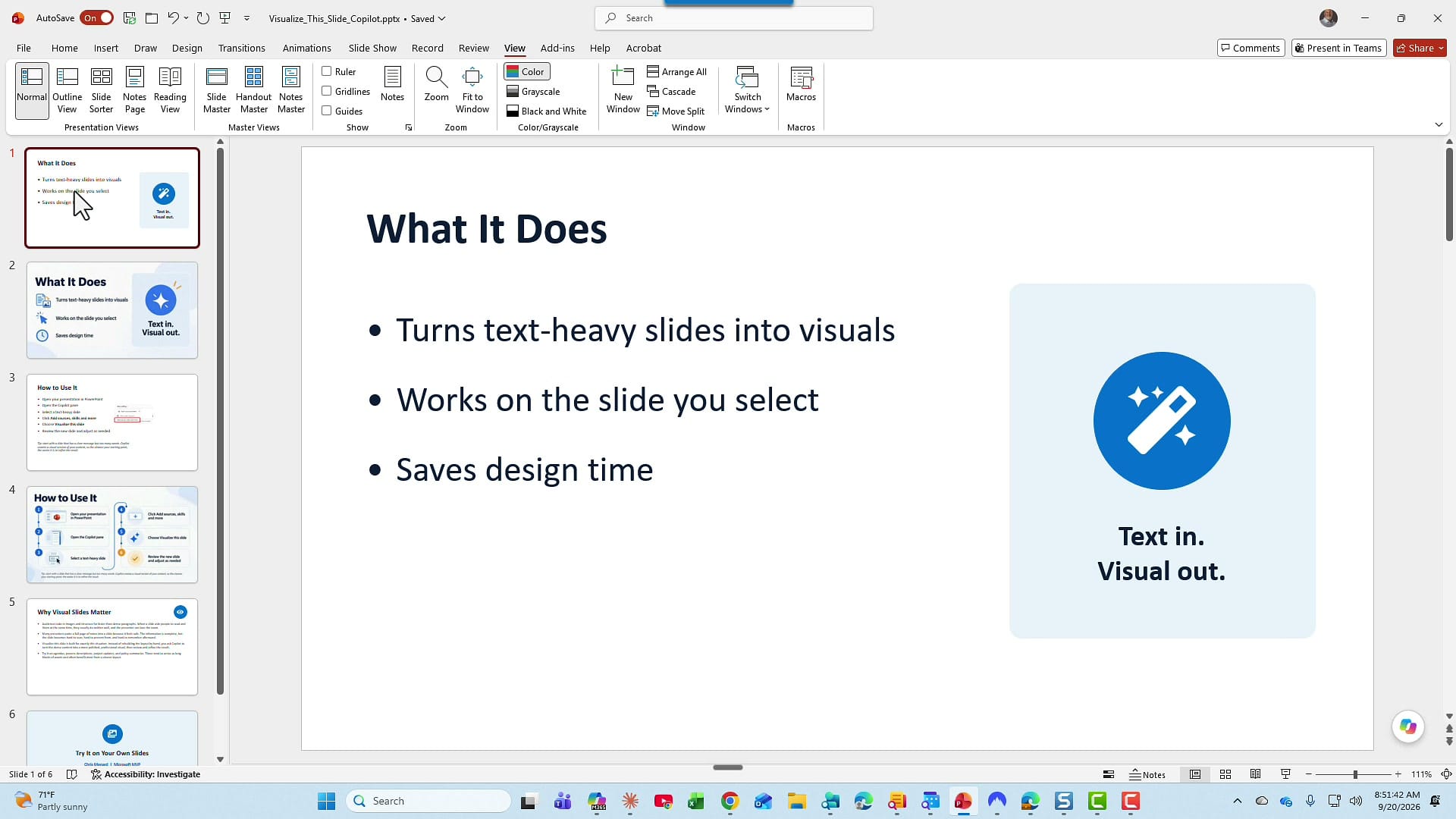Viewport: 1456px width, 819px height.
Task: Toggle Notes pane in status bar
Action: pyautogui.click(x=1147, y=774)
